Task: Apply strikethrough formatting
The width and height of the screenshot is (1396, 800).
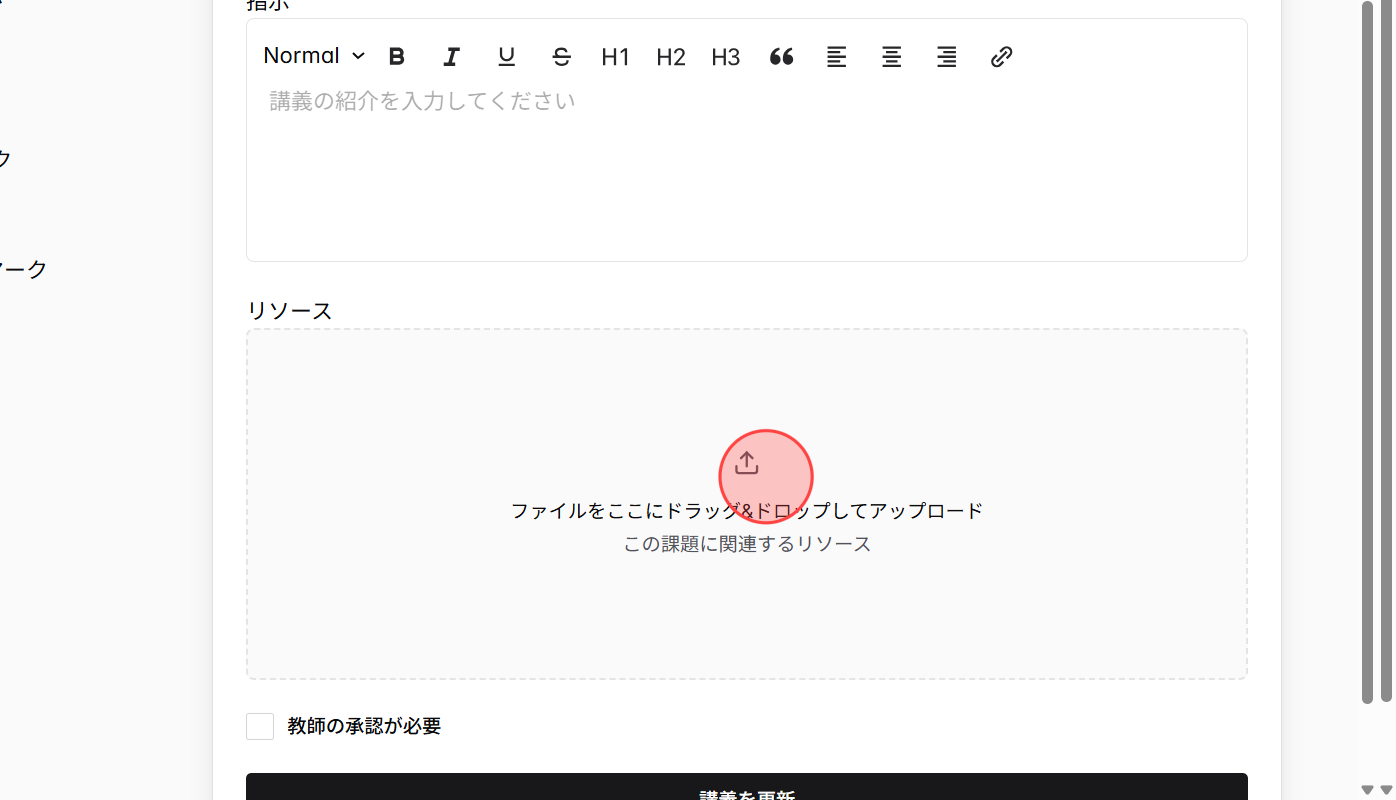Action: [x=561, y=56]
